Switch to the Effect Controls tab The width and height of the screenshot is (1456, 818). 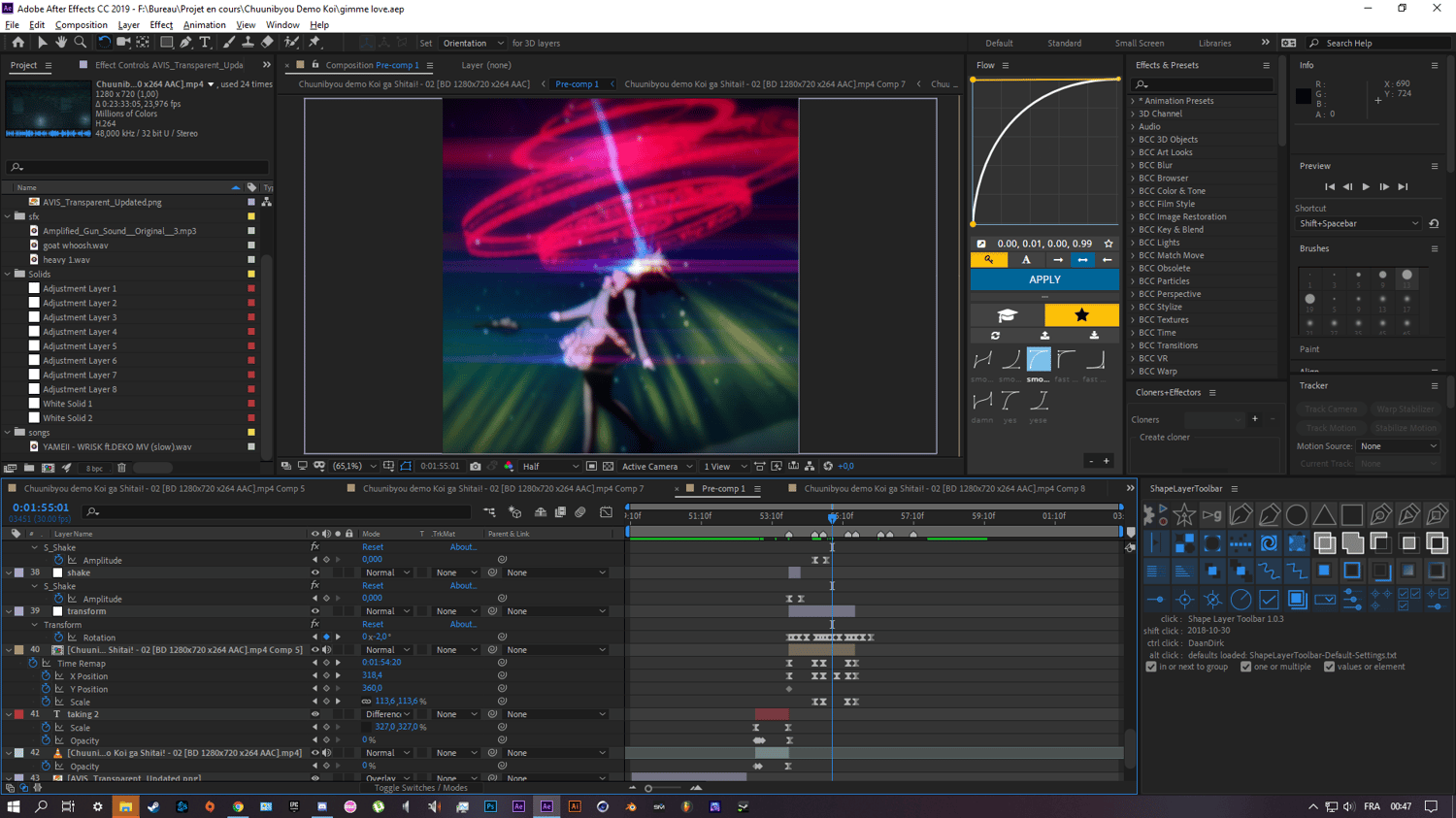pyautogui.click(x=168, y=65)
